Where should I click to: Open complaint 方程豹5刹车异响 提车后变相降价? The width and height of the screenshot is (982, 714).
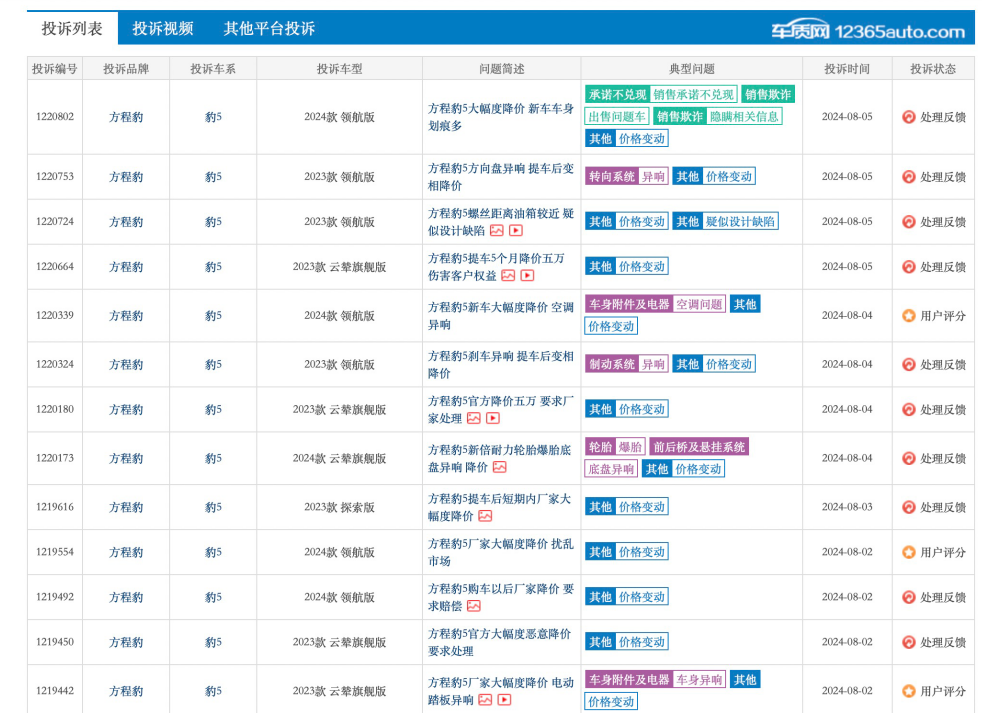500,364
